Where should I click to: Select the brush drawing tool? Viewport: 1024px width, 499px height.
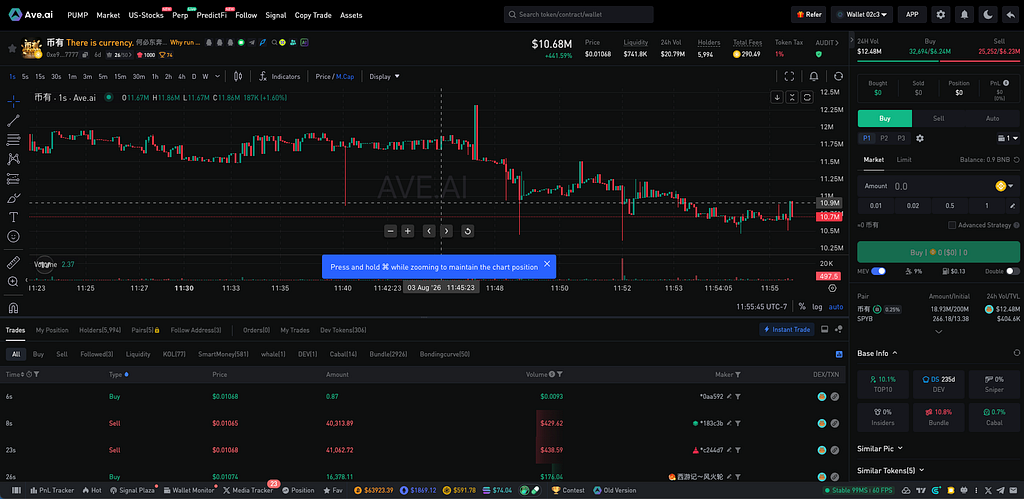[x=13, y=197]
